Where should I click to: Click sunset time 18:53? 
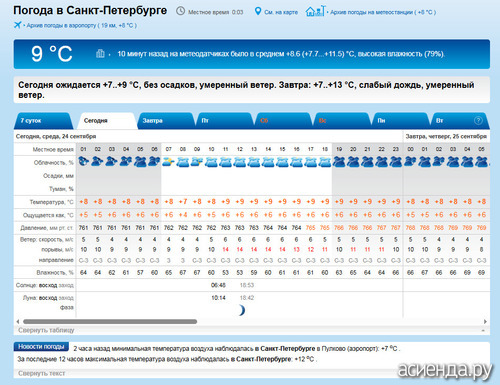click(x=247, y=285)
